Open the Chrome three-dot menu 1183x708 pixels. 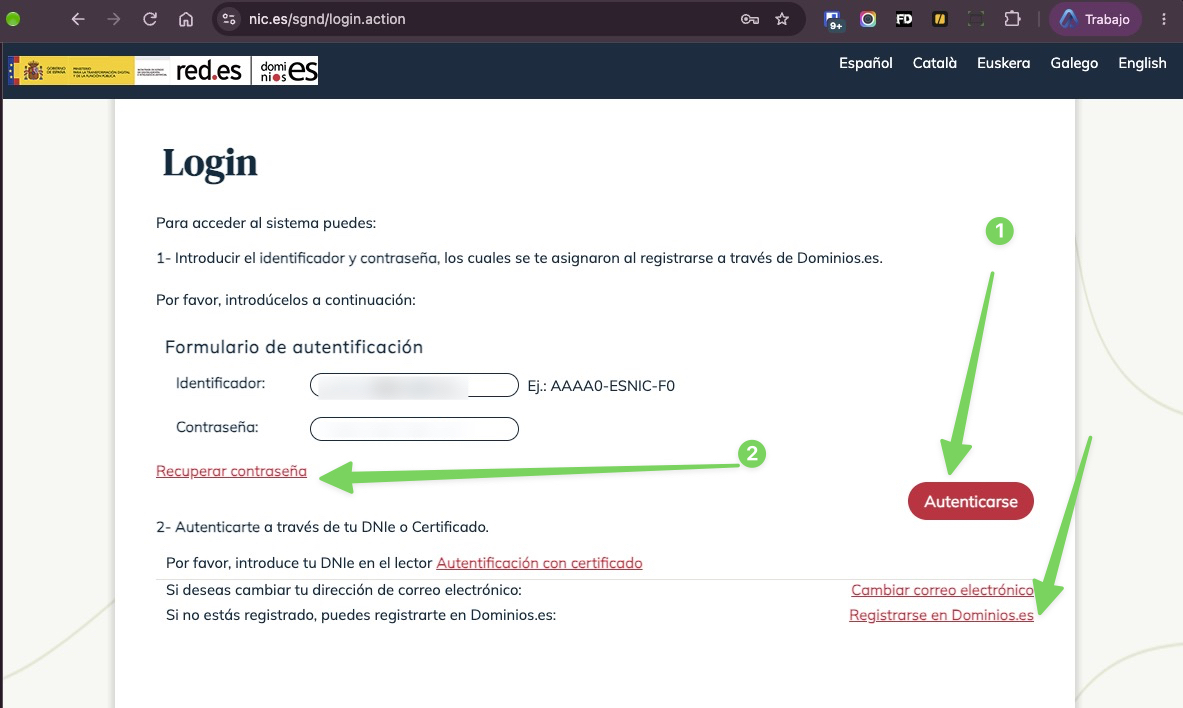[x=1164, y=19]
